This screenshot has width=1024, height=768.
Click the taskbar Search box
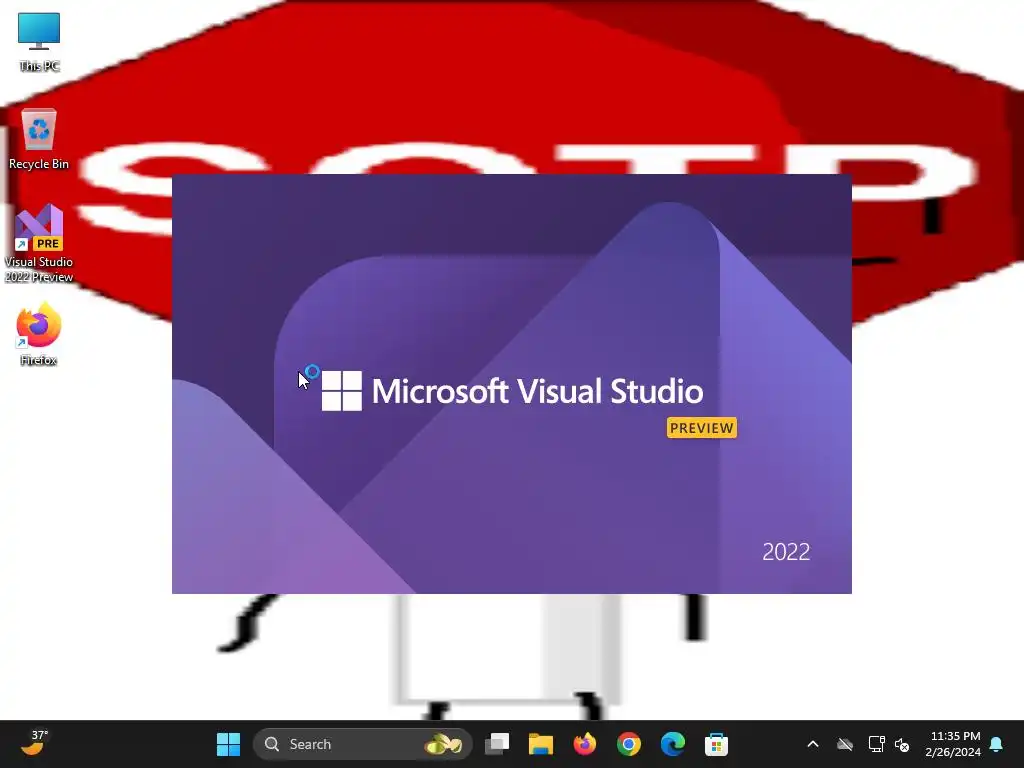pyautogui.click(x=362, y=744)
